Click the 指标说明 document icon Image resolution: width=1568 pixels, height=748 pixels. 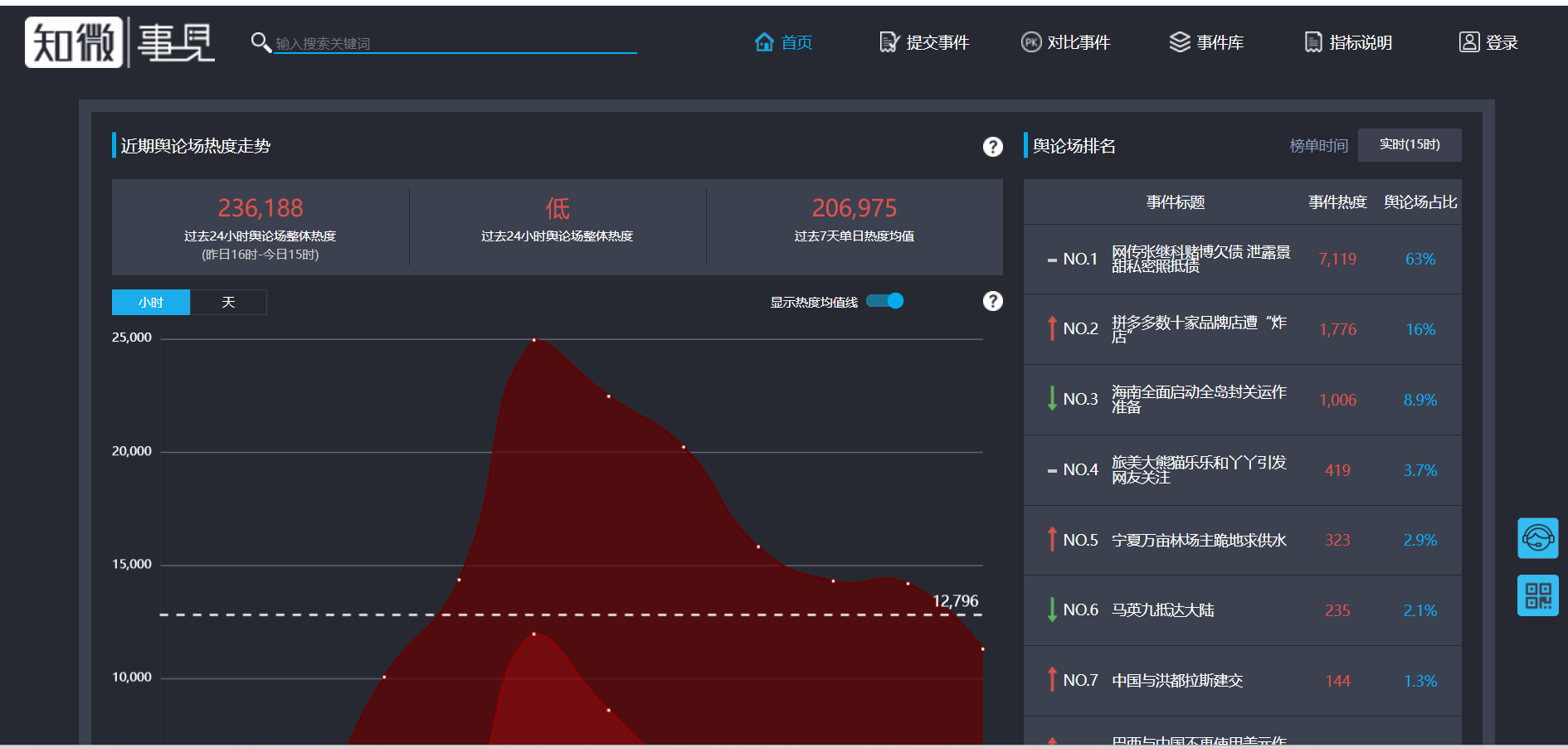[x=1312, y=42]
